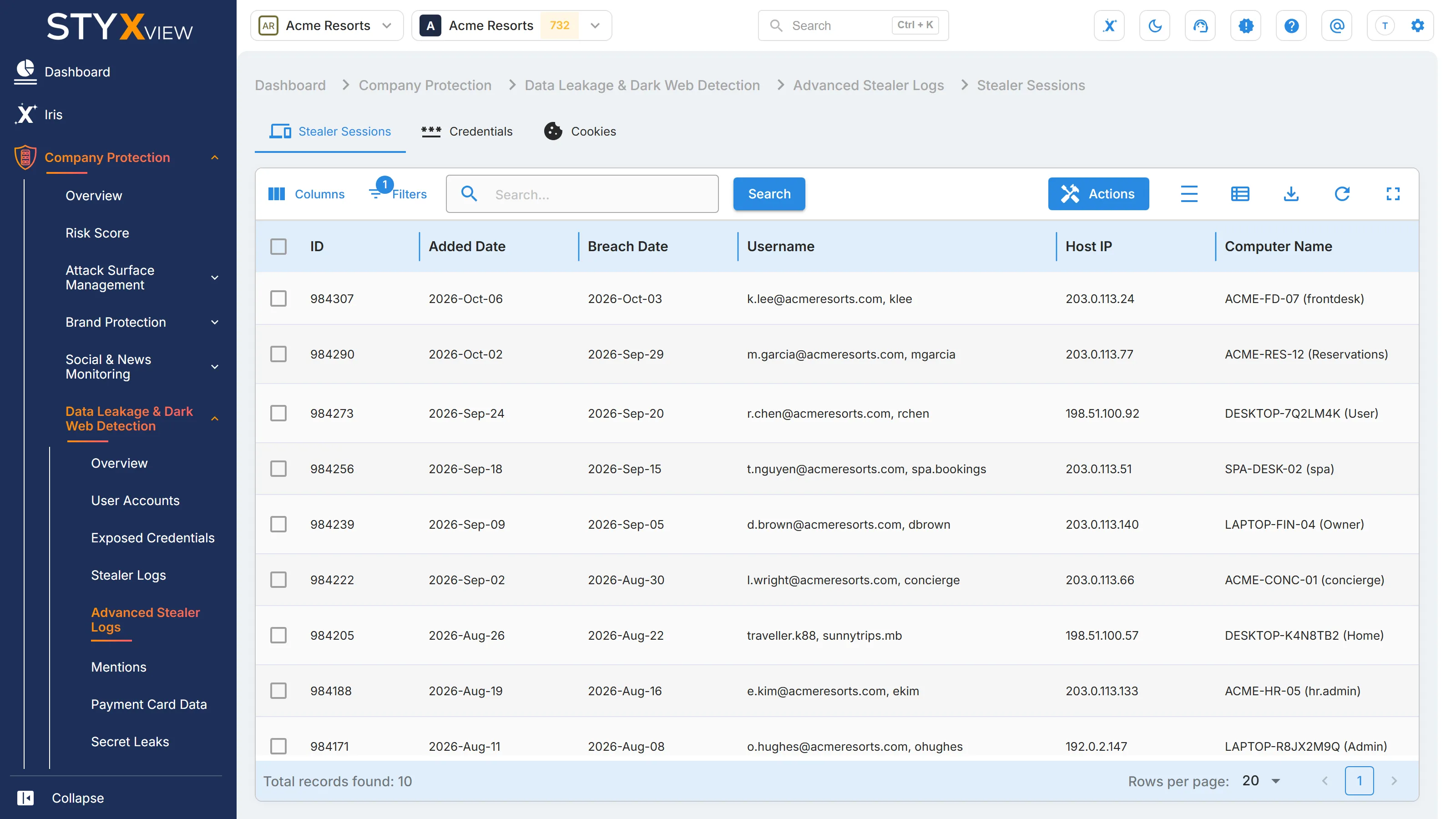Open the AR Acme Resorts organization dropdown
Screen dimensions: 1456x819
(x=327, y=25)
